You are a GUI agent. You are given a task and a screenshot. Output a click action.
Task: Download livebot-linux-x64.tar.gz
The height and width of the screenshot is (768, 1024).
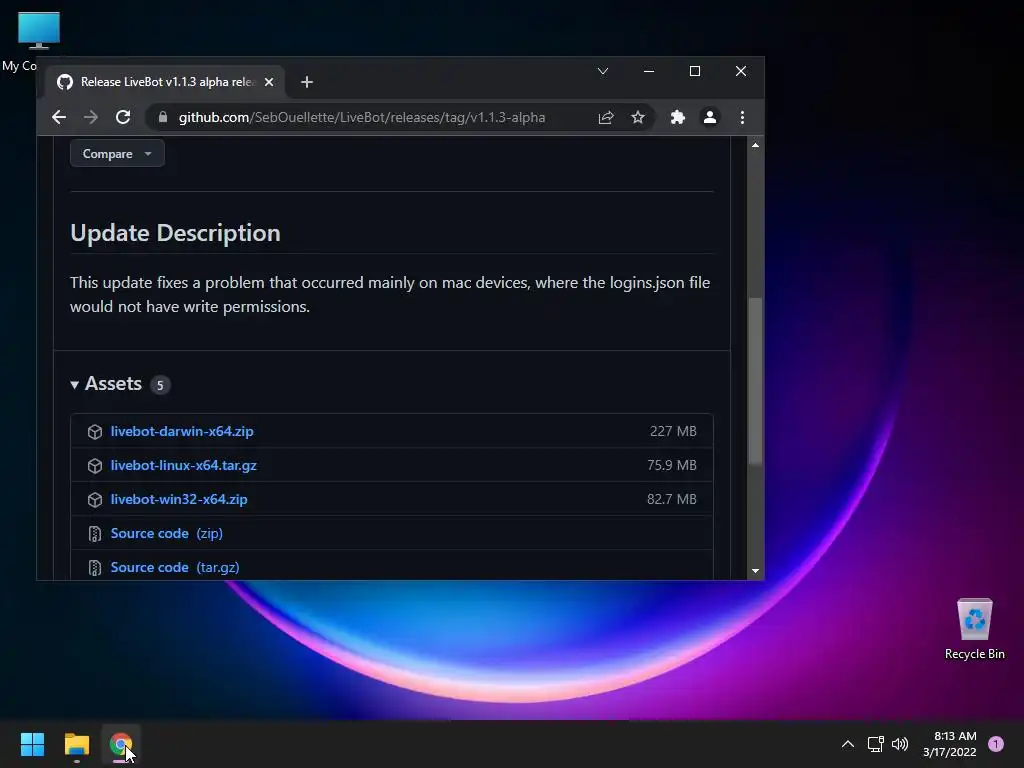click(184, 466)
